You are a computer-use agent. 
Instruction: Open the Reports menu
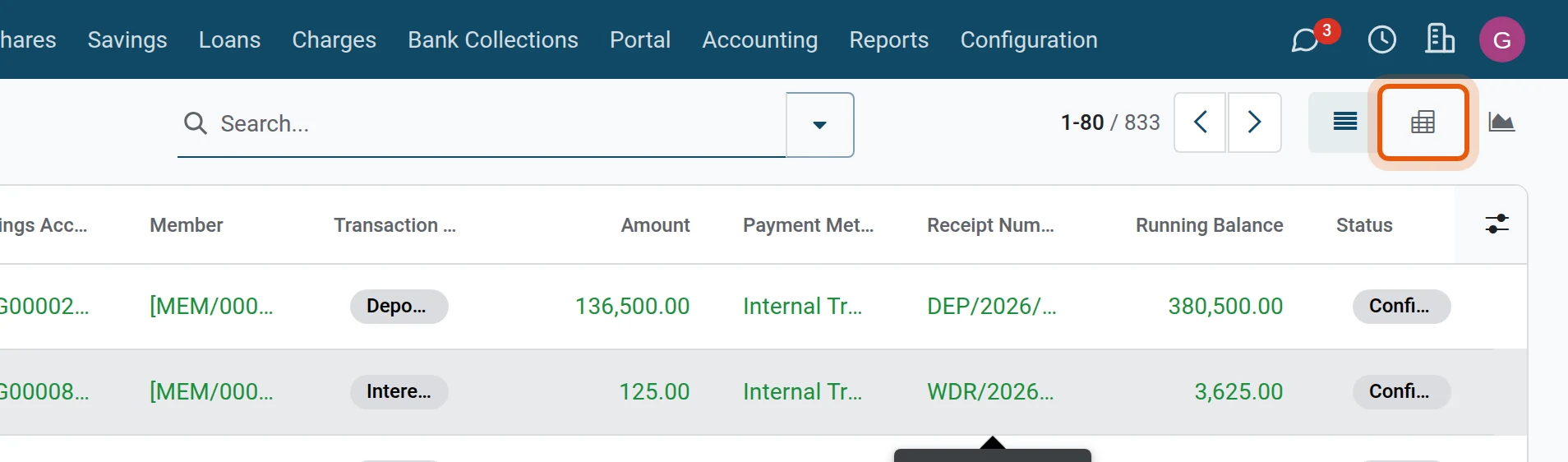pos(889,39)
